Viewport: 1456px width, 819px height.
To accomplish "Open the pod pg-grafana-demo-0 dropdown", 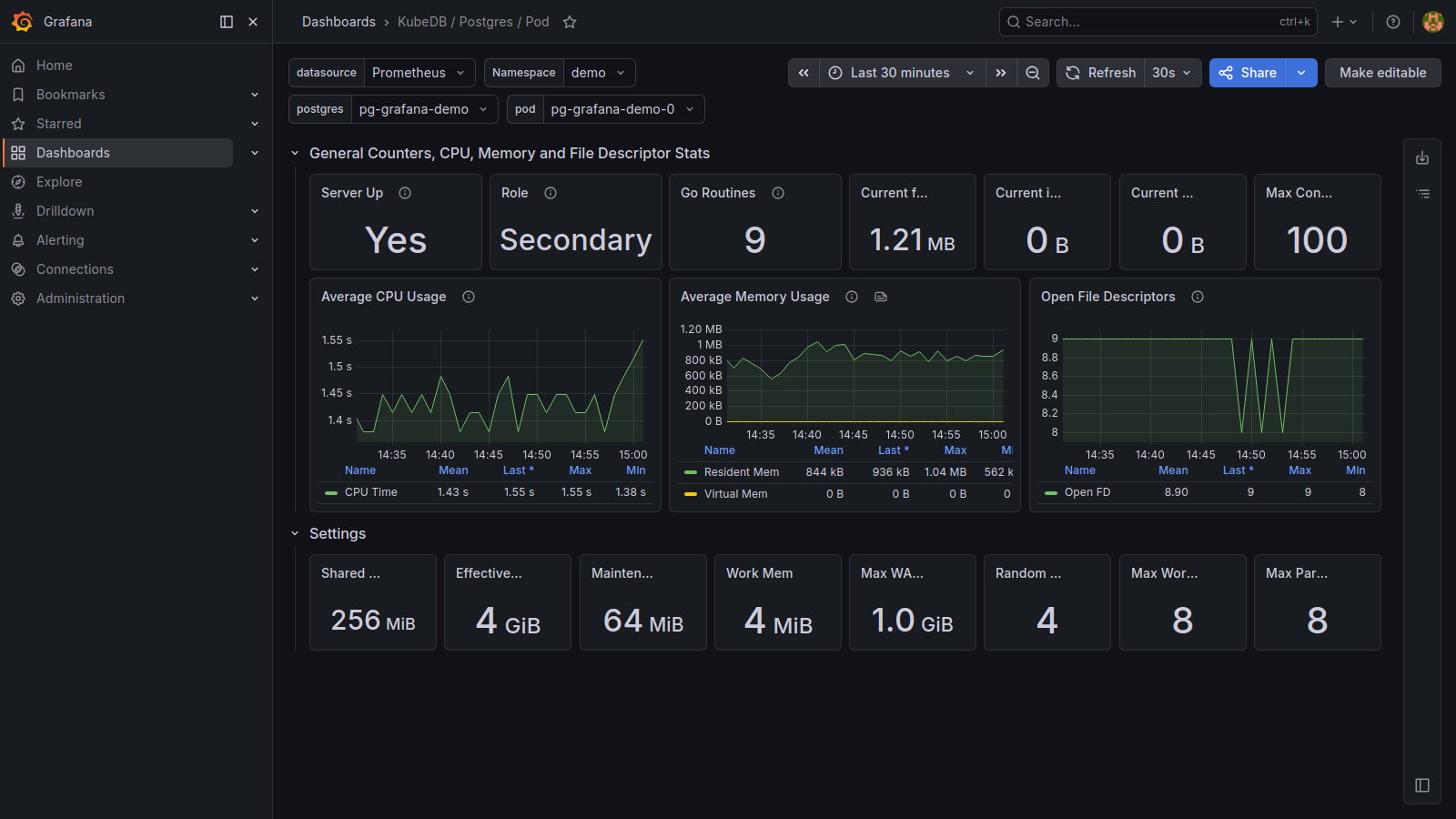I will [623, 109].
